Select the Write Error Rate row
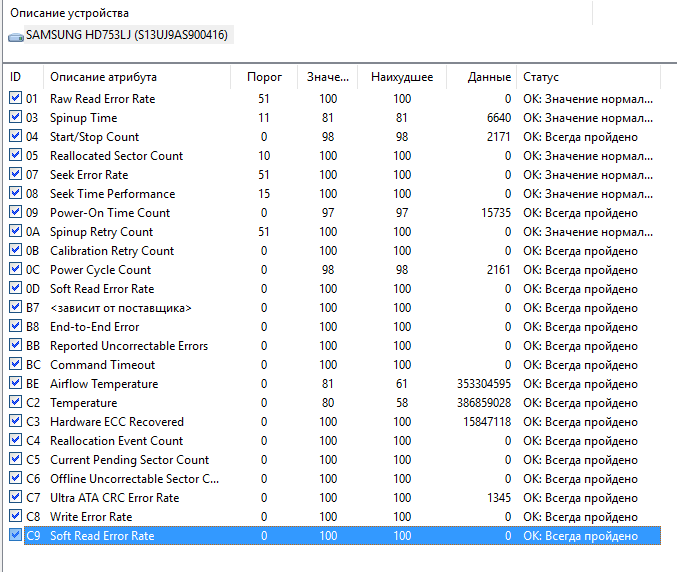This screenshot has width=677, height=572. coord(342,517)
